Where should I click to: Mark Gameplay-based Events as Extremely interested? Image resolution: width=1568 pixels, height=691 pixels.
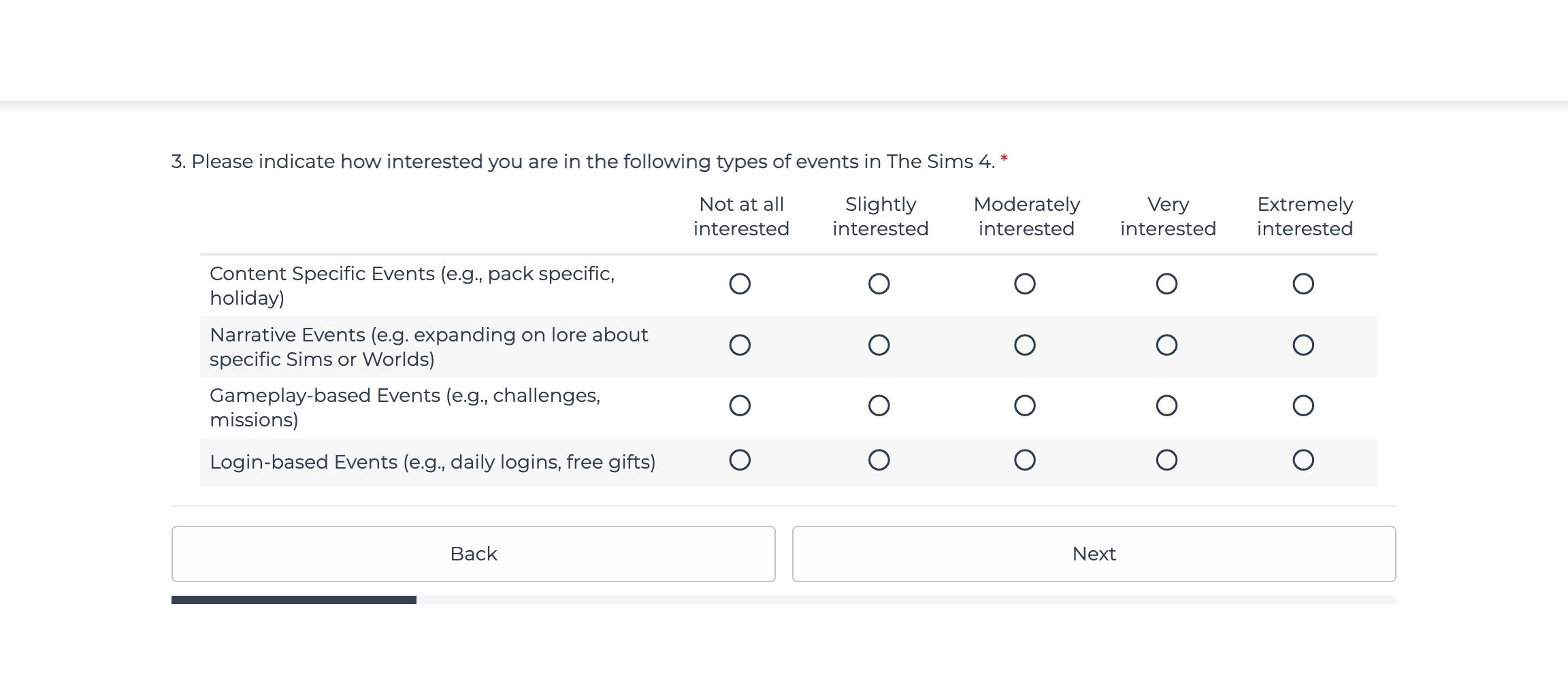coord(1303,405)
